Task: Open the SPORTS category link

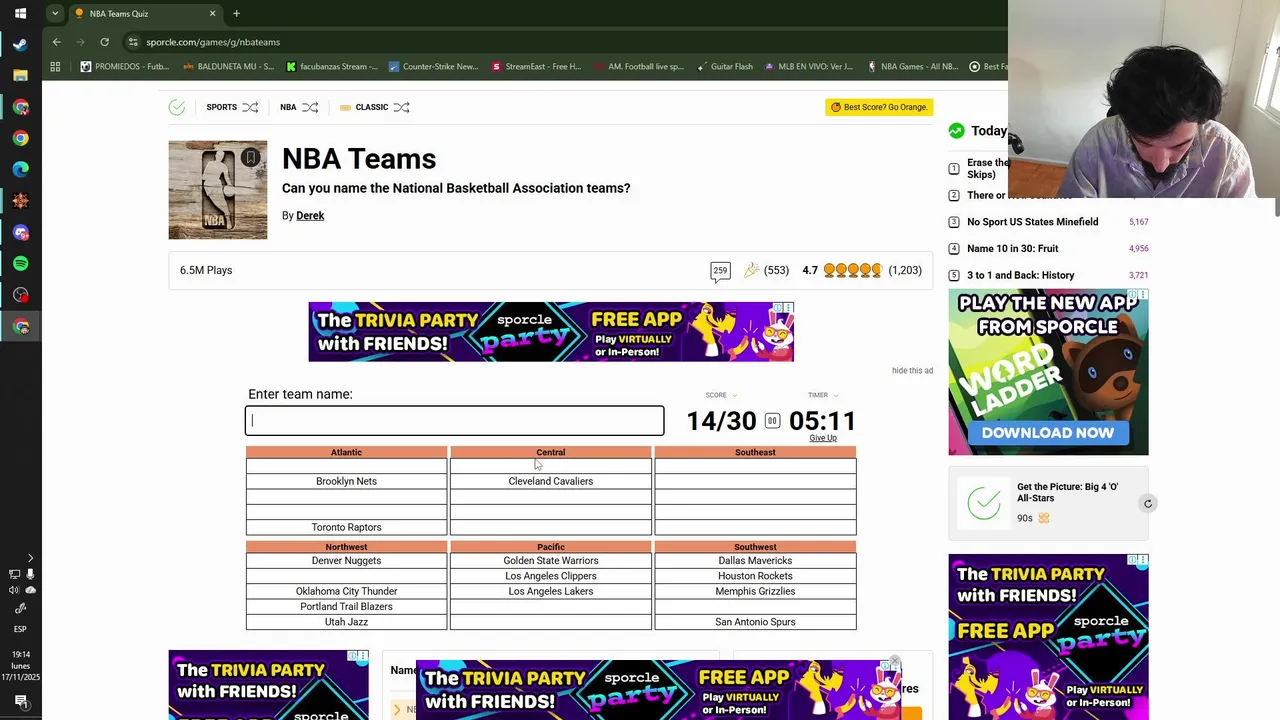Action: pos(221,107)
